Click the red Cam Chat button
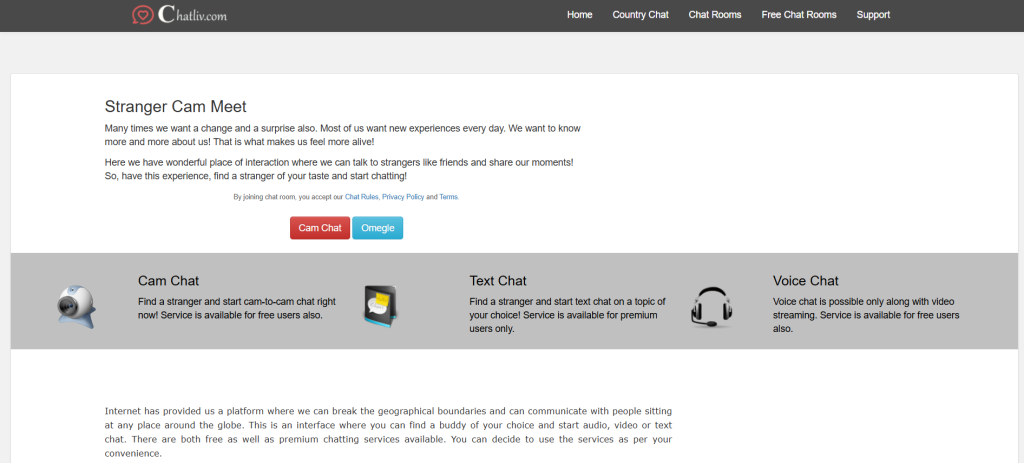The image size is (1024, 463). [320, 228]
